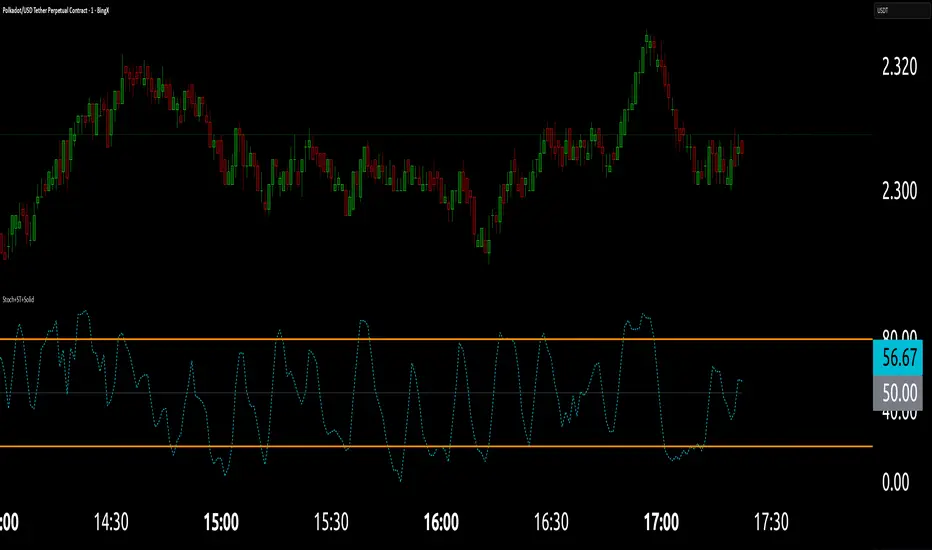Image resolution: width=932 pixels, height=550 pixels.
Task: Select the 2.320 price axis label
Action: (899, 67)
